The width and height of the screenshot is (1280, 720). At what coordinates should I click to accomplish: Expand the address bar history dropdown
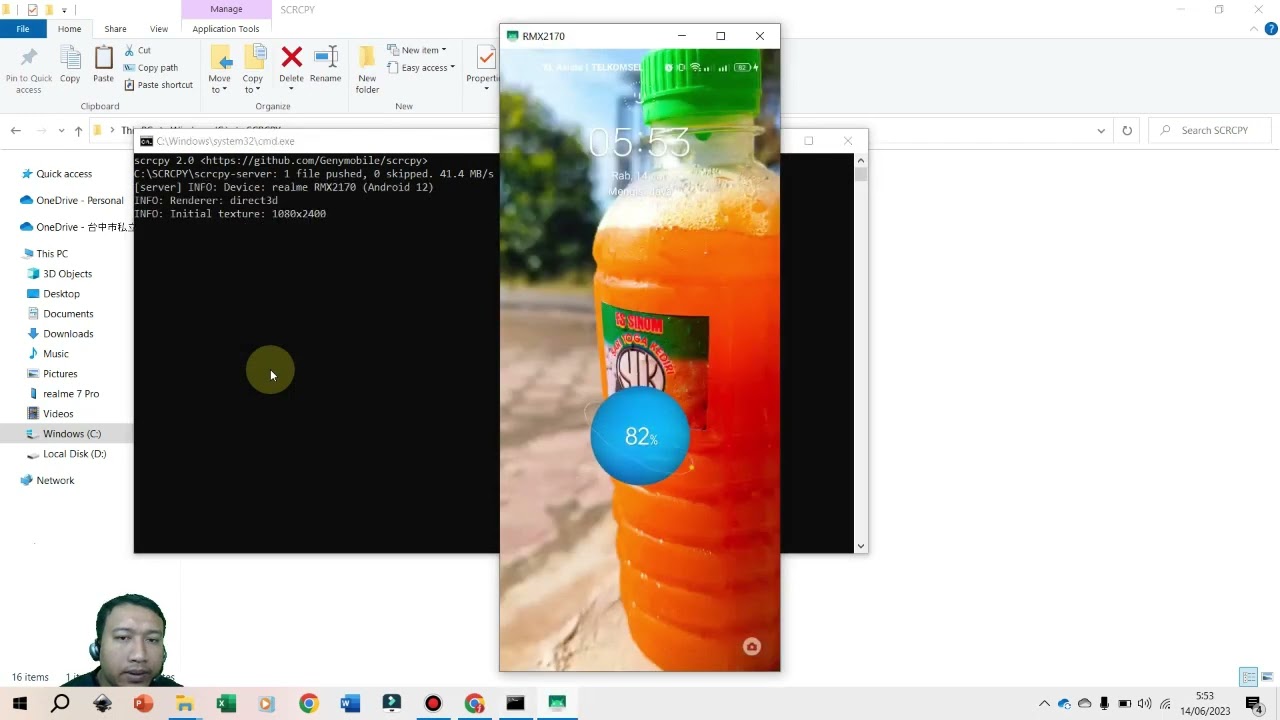click(x=1101, y=130)
